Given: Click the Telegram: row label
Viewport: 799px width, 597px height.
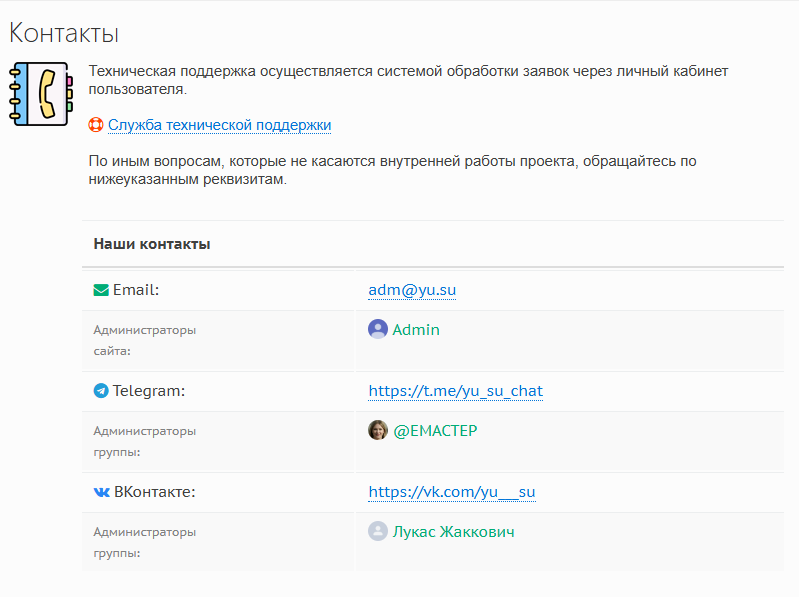Looking at the screenshot, I should click(149, 391).
